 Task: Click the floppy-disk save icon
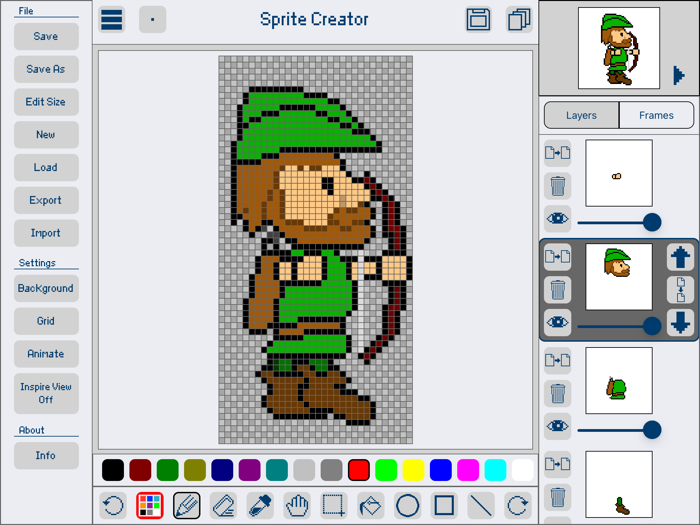pyautogui.click(x=478, y=20)
